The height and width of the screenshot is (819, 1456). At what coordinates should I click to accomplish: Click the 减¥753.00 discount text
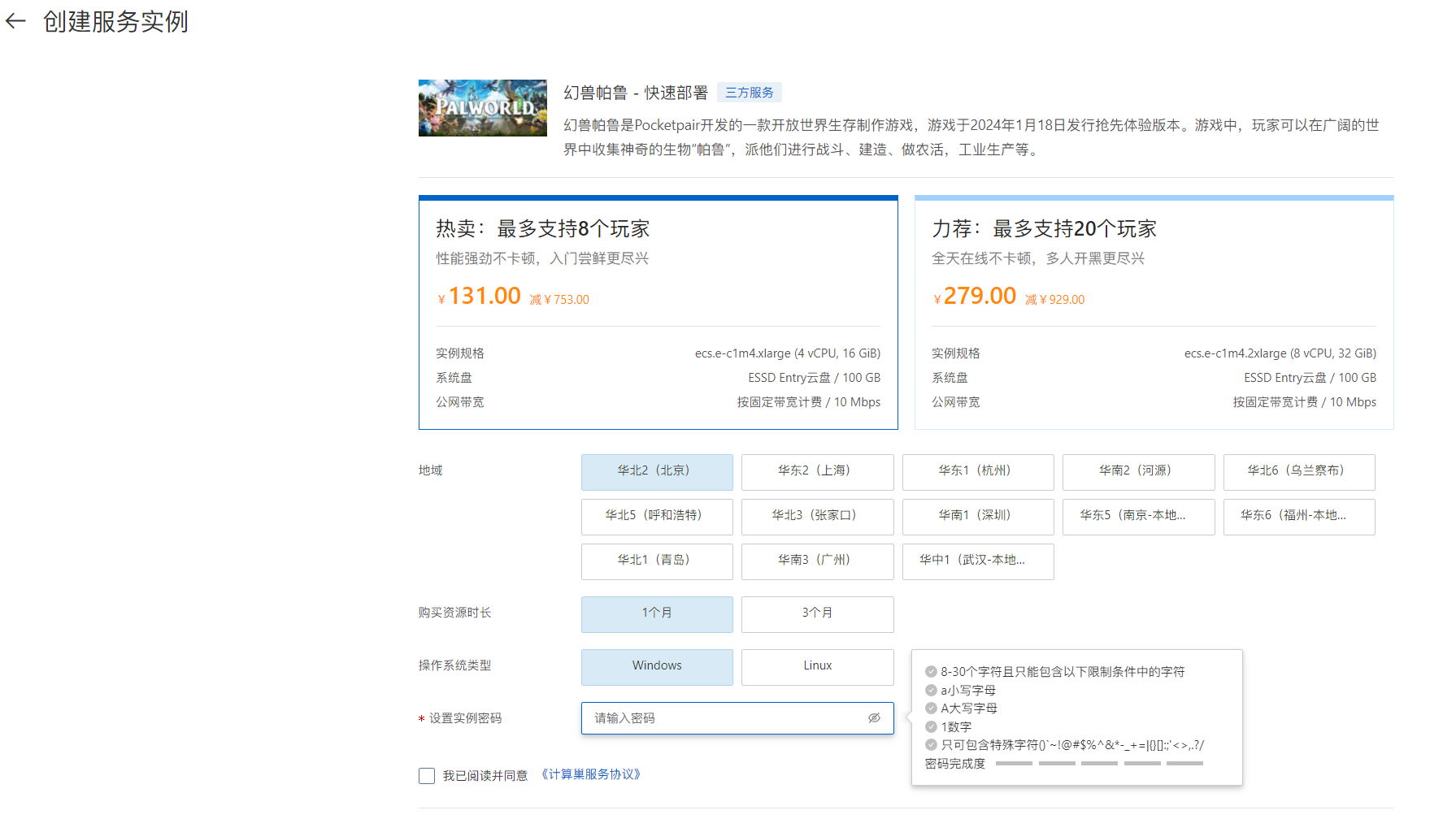559,300
